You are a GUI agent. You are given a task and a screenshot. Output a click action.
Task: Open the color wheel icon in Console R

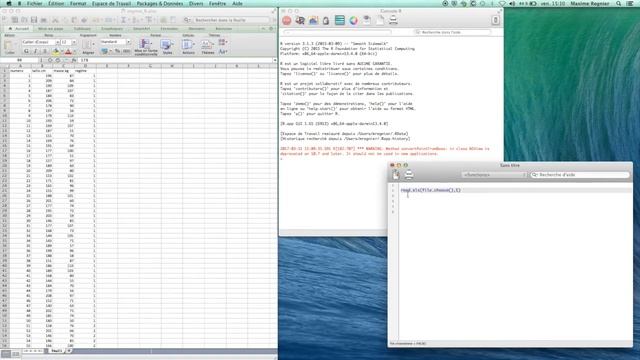pos(353,20)
